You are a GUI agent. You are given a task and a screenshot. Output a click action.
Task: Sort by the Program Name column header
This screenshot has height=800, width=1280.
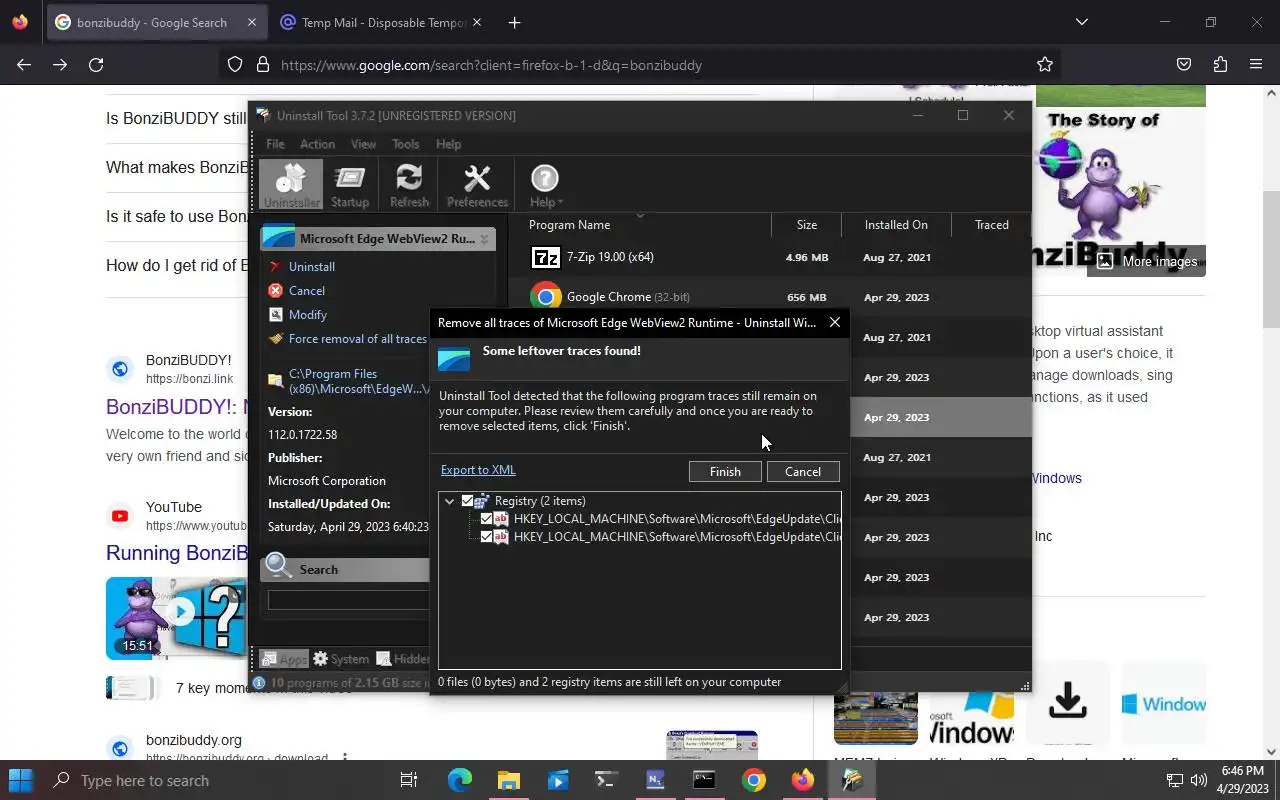click(569, 225)
